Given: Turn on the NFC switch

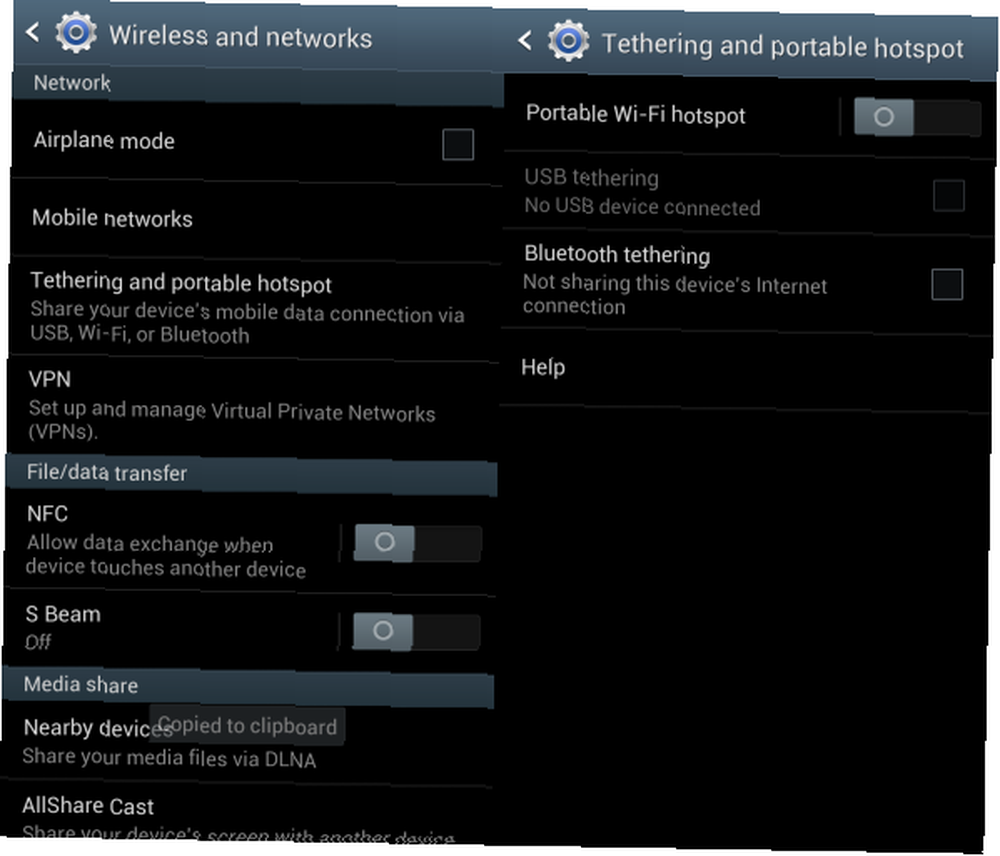Looking at the screenshot, I should pyautogui.click(x=417, y=543).
